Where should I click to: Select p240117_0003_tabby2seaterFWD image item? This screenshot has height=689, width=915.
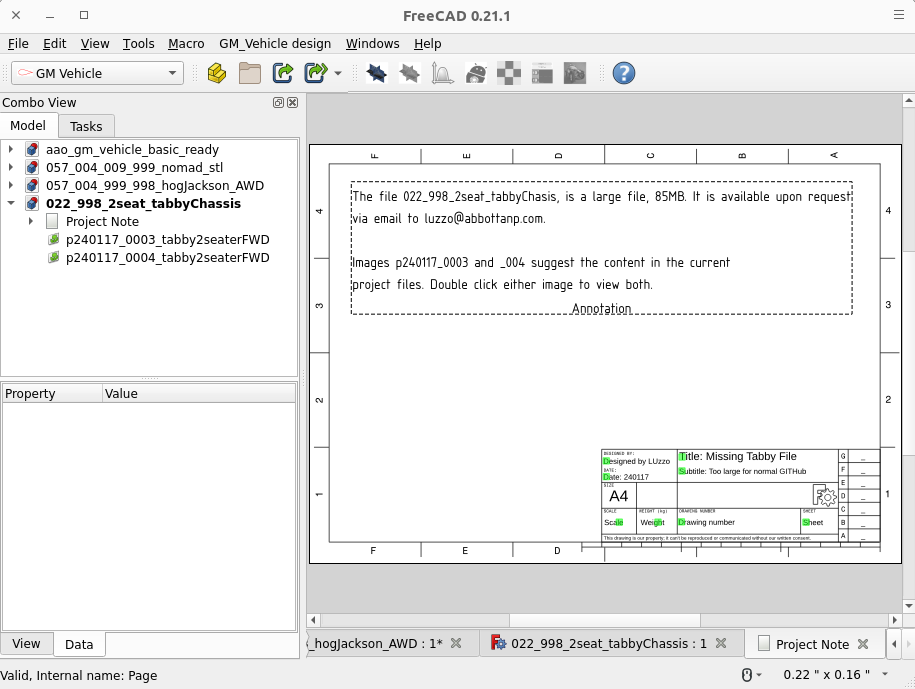click(167, 239)
